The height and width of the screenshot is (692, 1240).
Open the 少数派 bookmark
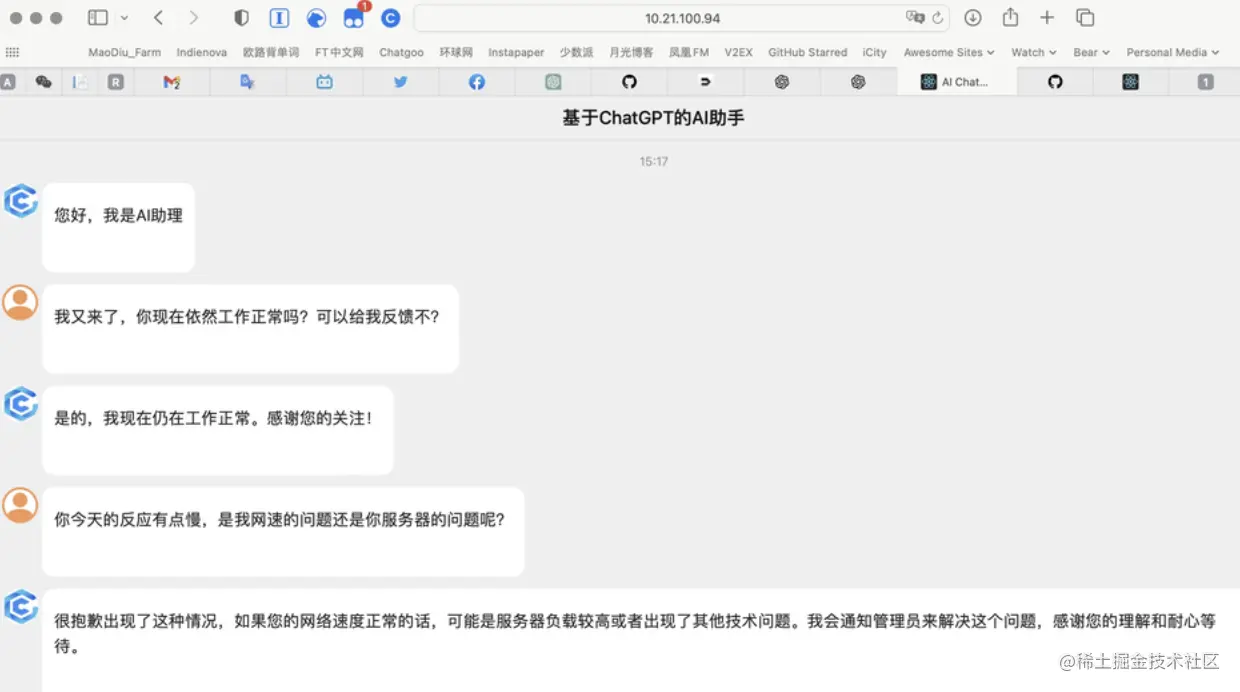576,52
